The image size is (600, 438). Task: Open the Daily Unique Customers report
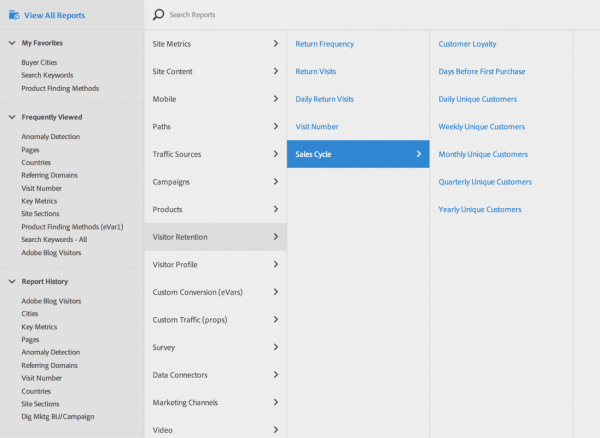click(x=478, y=99)
